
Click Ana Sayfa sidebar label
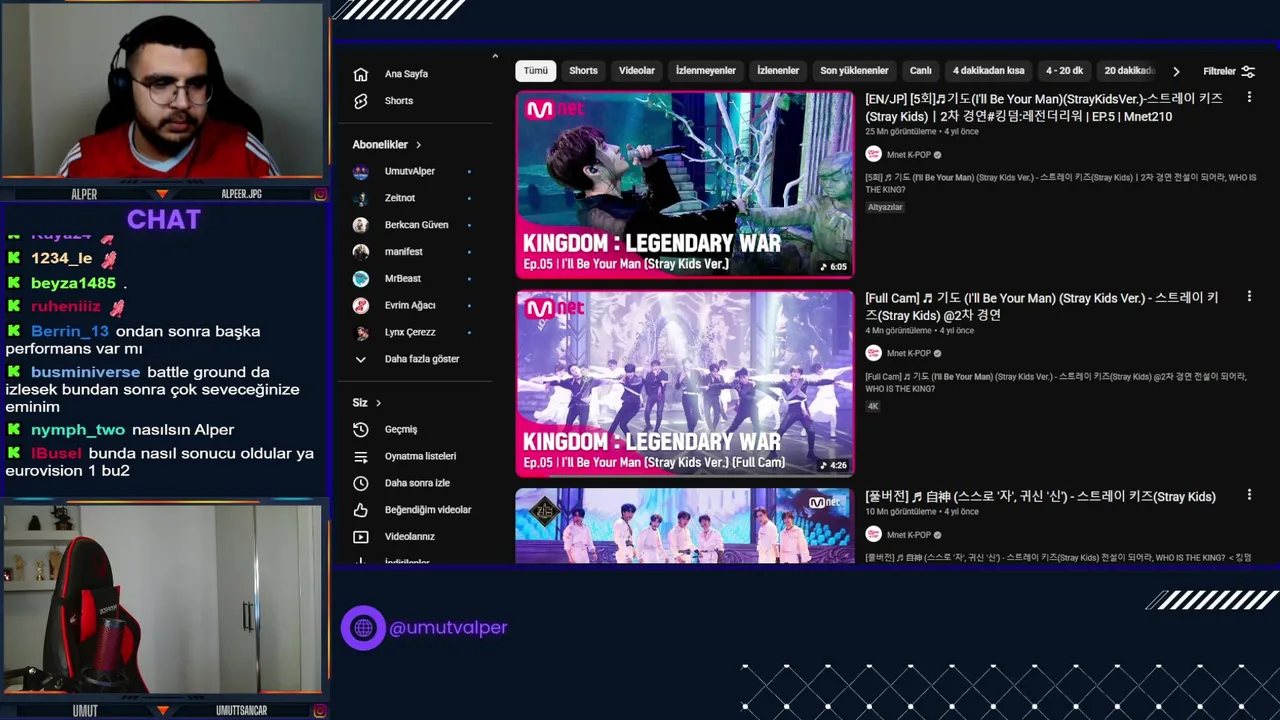pos(406,74)
